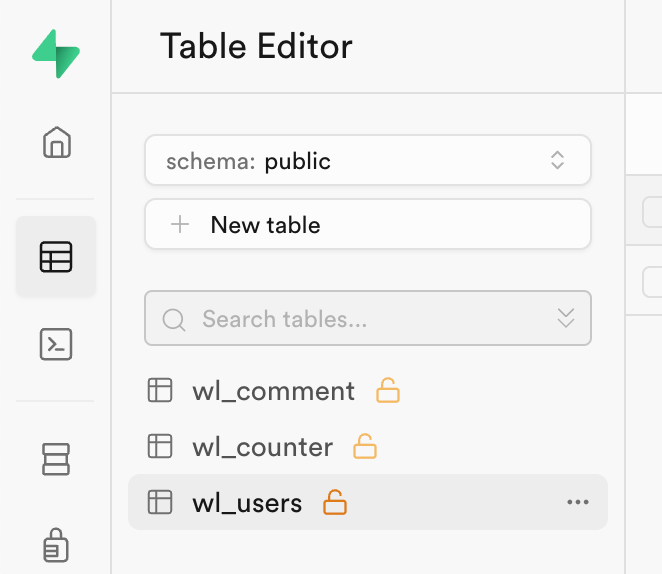Tick the header row checkbox

(x=652, y=211)
